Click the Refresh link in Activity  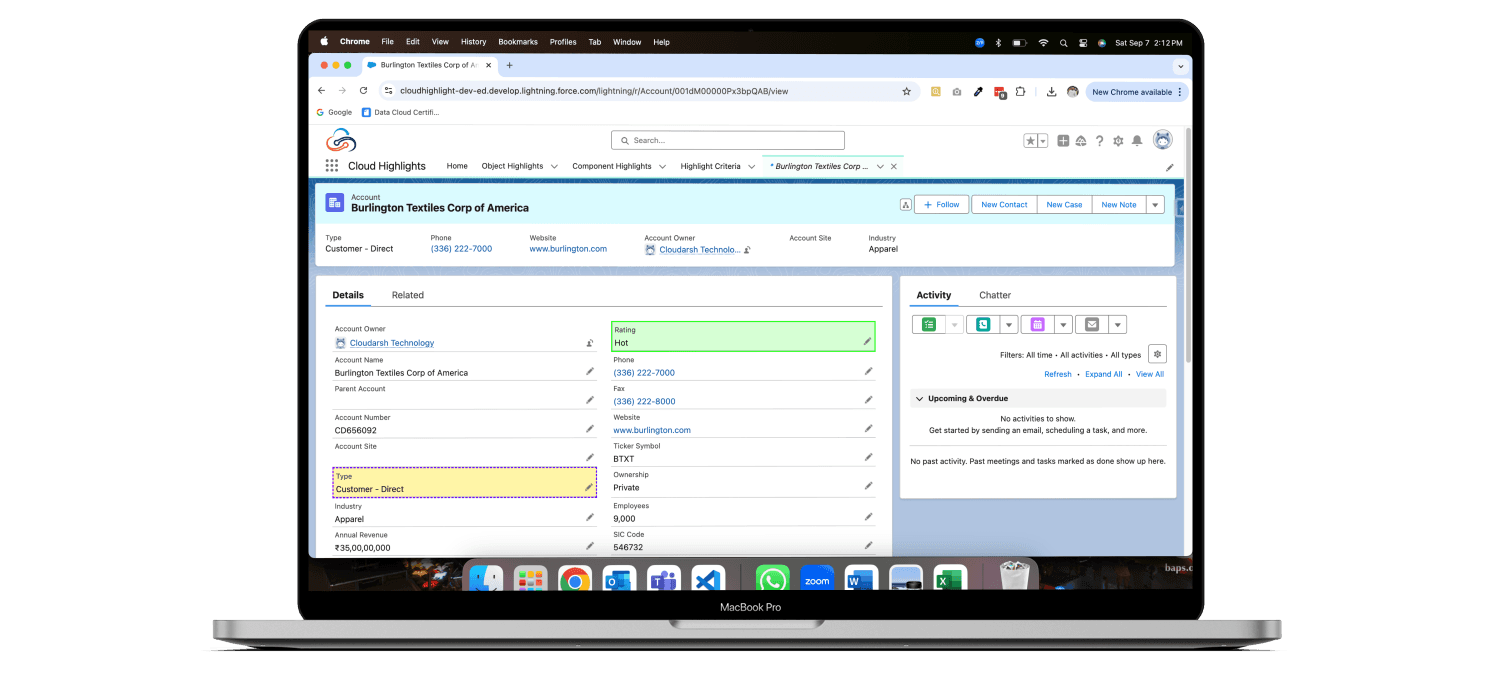[1058, 374]
